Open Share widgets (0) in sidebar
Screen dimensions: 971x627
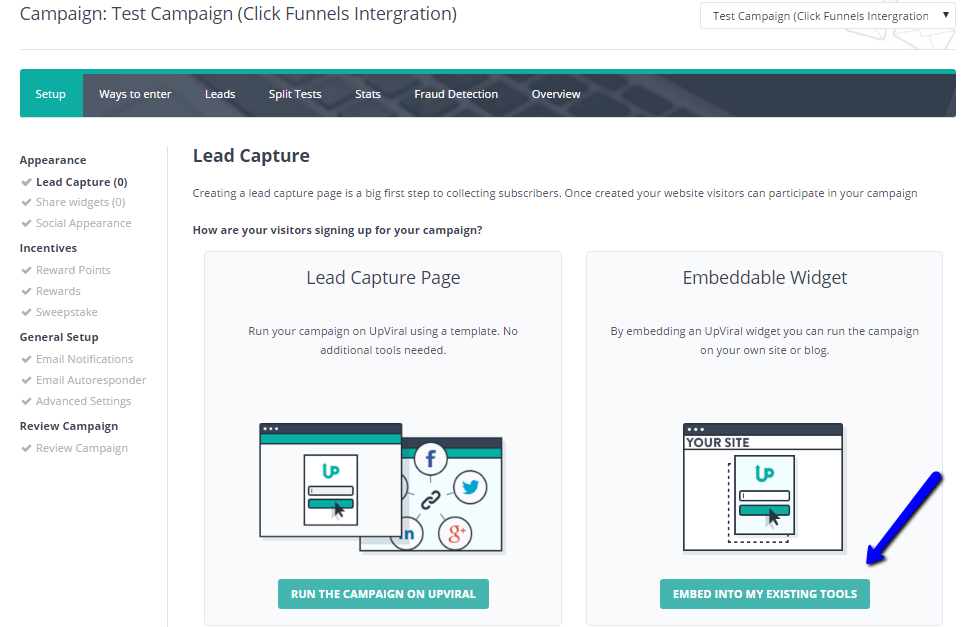81,202
